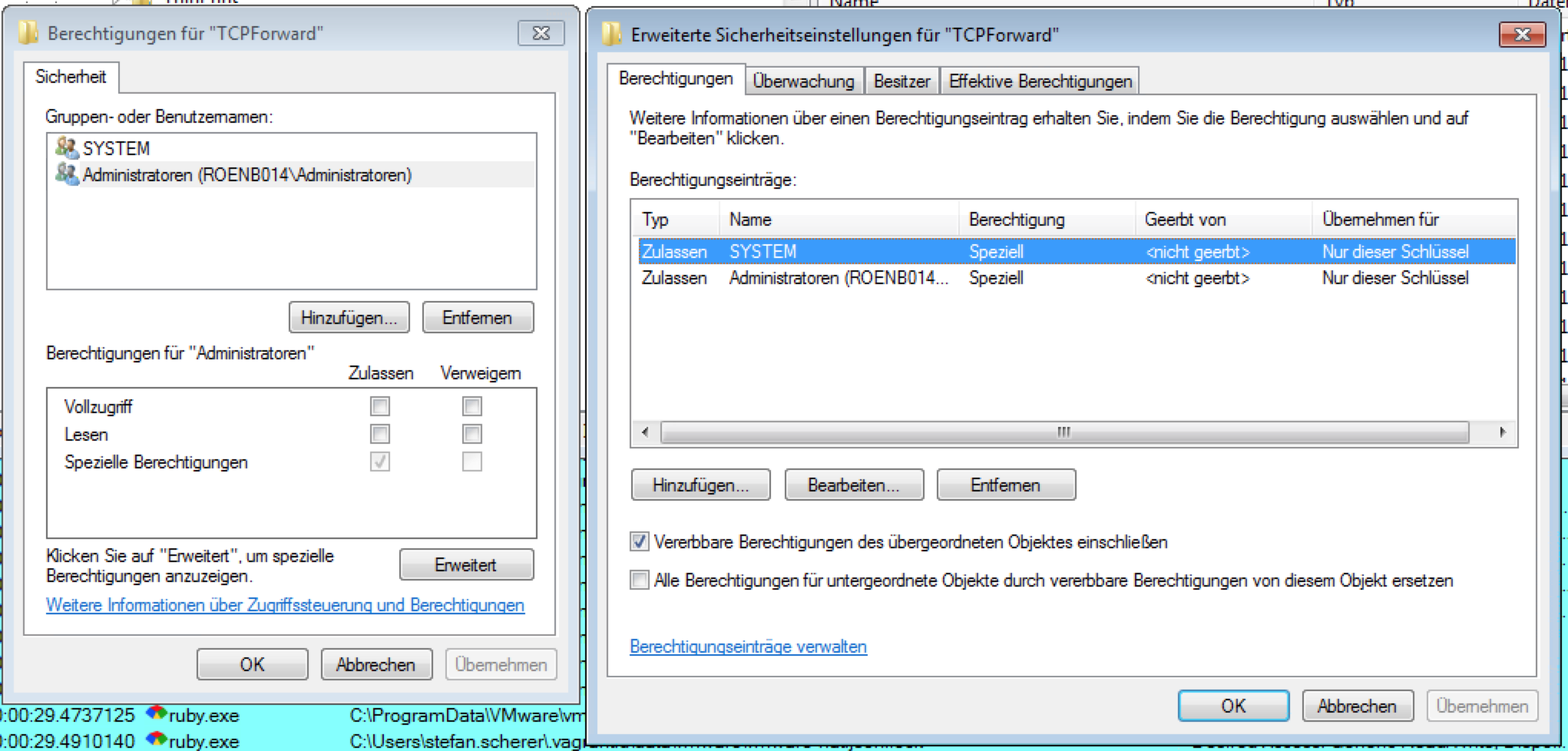This screenshot has width=1568, height=751.
Task: Select SYSTEM in group names list
Action: coord(292,147)
